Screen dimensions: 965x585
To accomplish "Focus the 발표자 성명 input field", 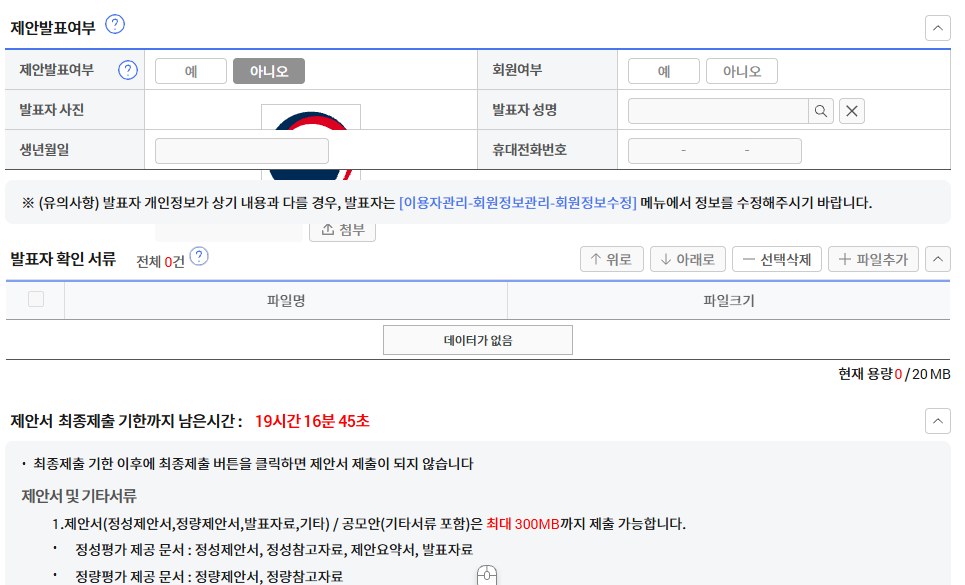I will pyautogui.click(x=718, y=111).
